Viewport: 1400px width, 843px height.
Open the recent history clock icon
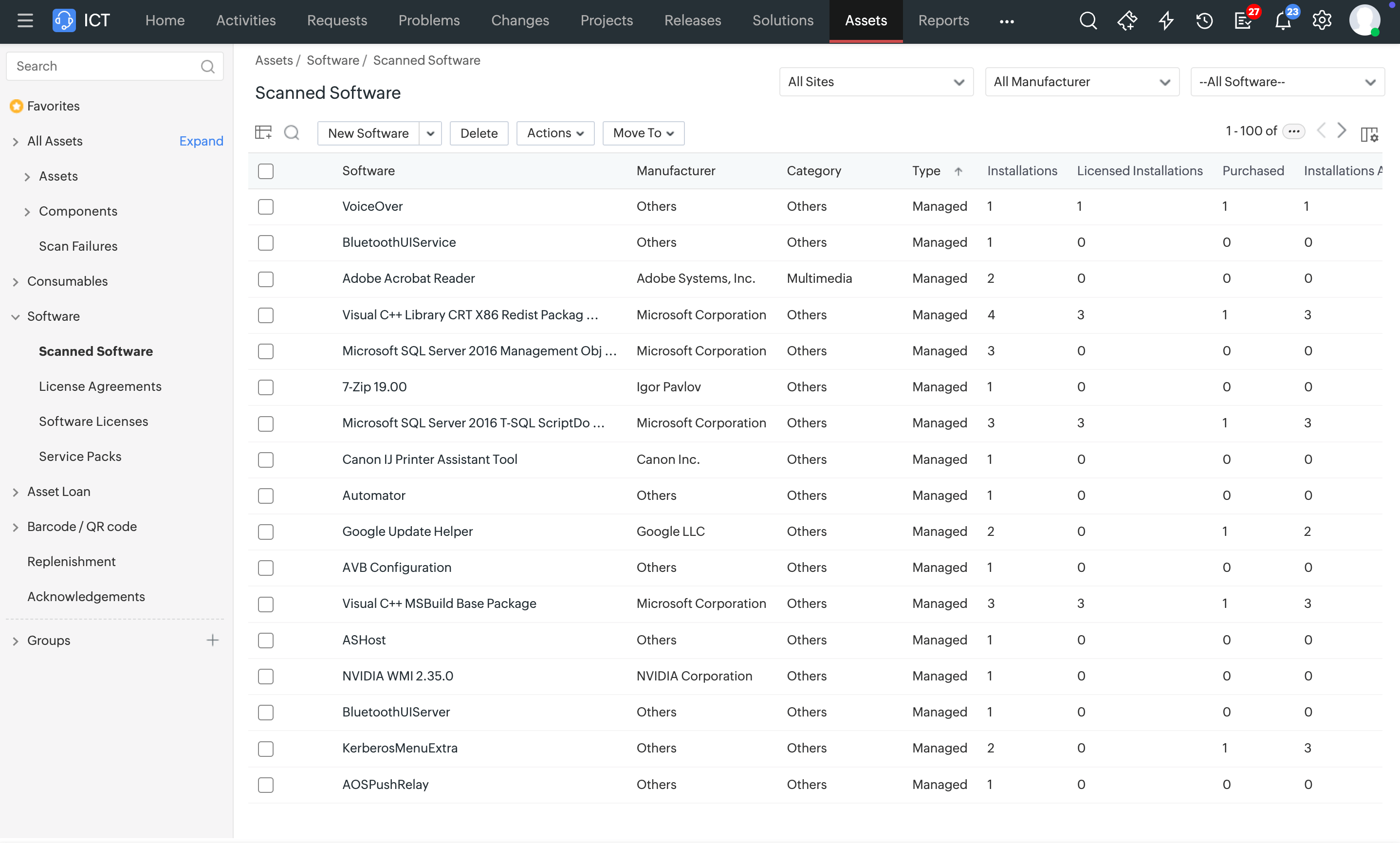(1205, 21)
